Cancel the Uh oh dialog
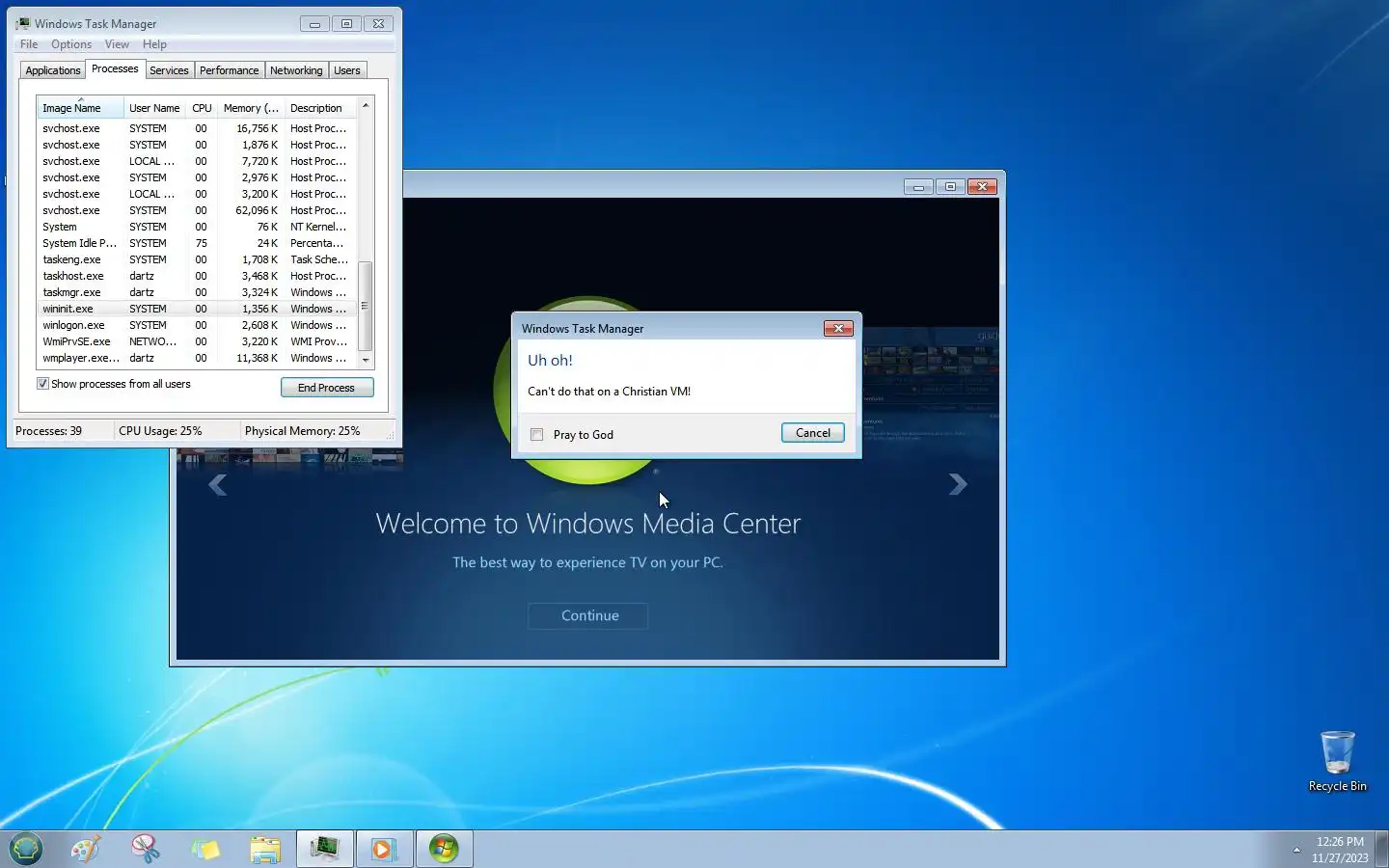 tap(813, 433)
